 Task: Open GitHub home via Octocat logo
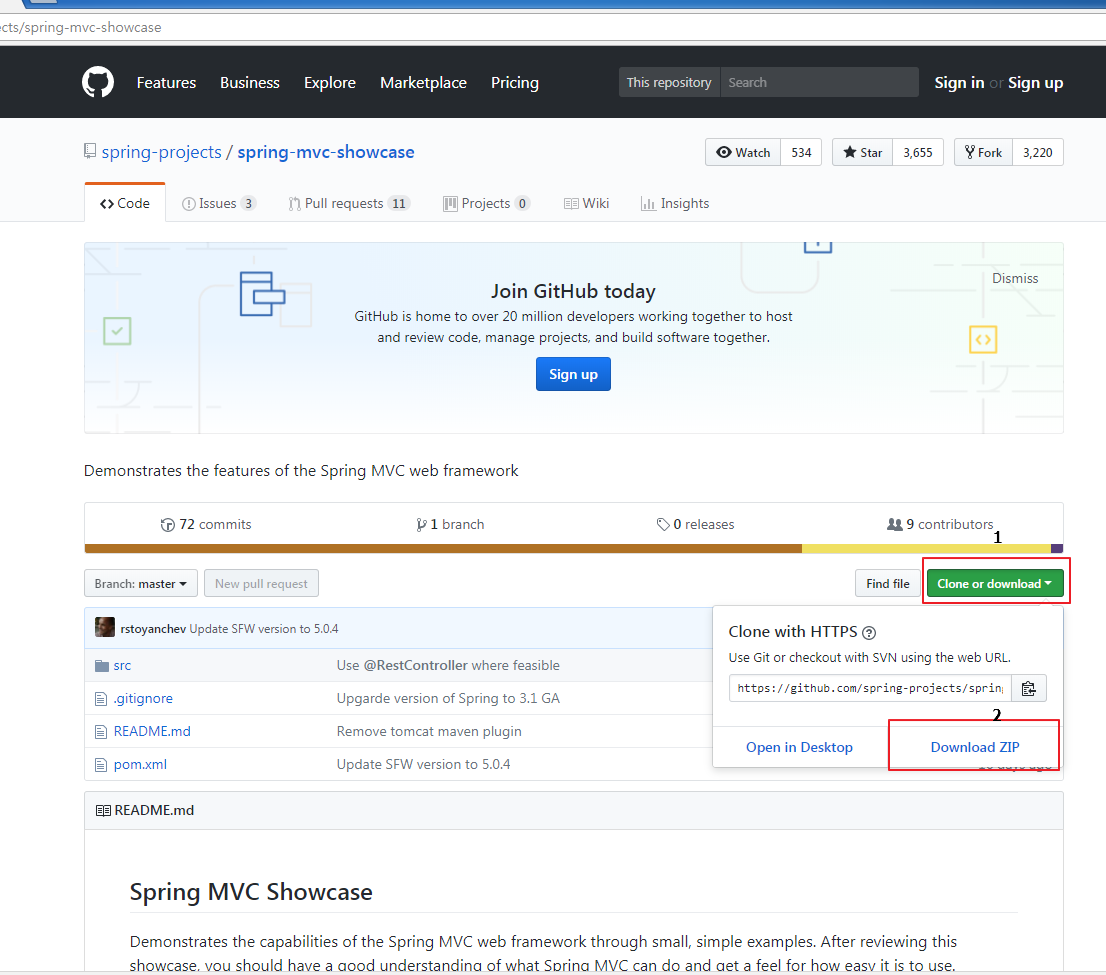coord(97,83)
